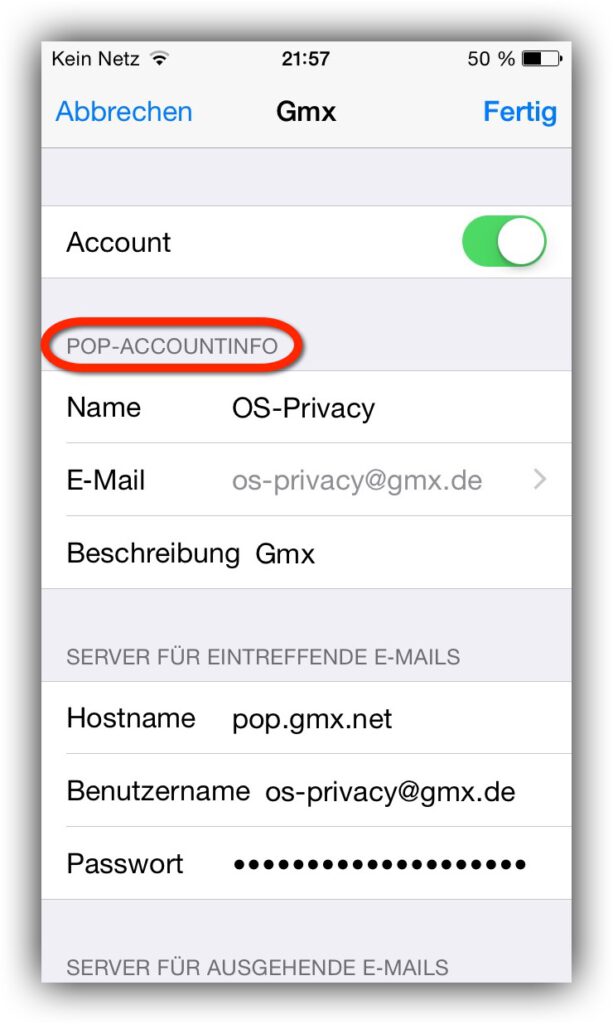Open E-Mail row chevron arrow

click(x=540, y=480)
